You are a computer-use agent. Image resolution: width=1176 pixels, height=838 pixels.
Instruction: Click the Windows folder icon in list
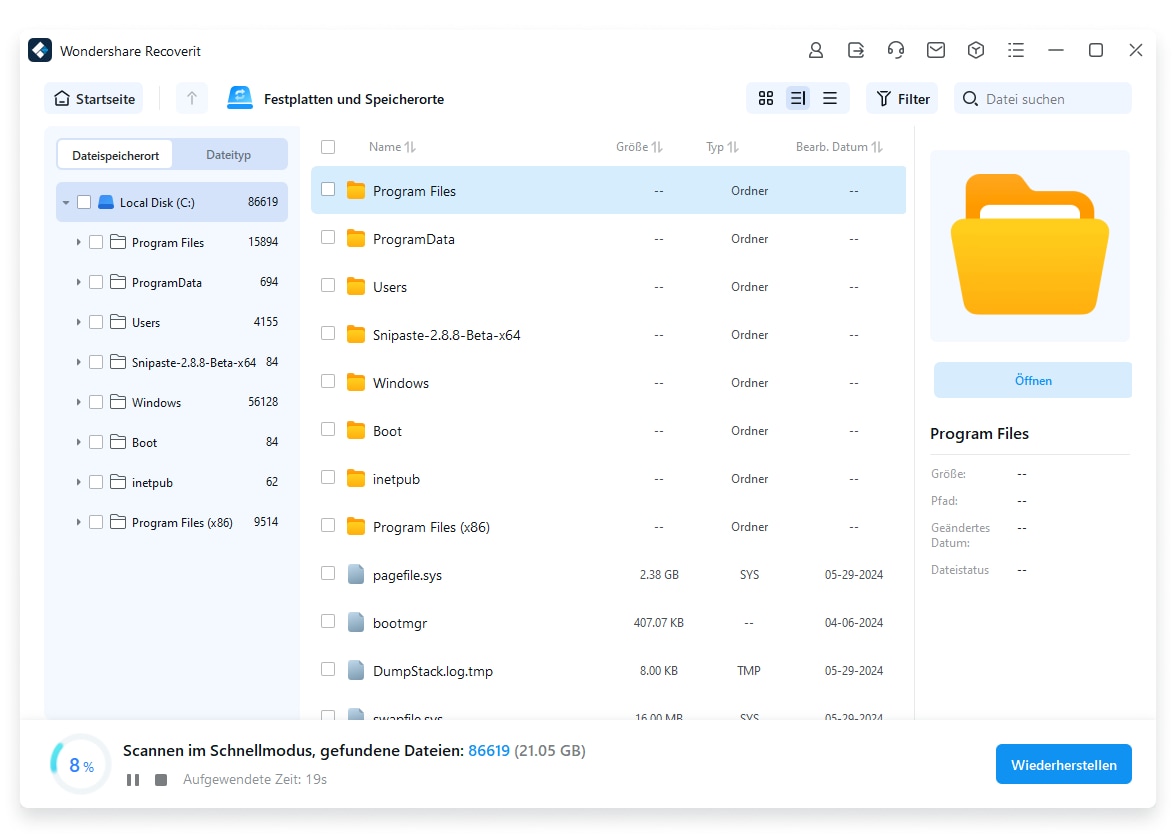[356, 383]
